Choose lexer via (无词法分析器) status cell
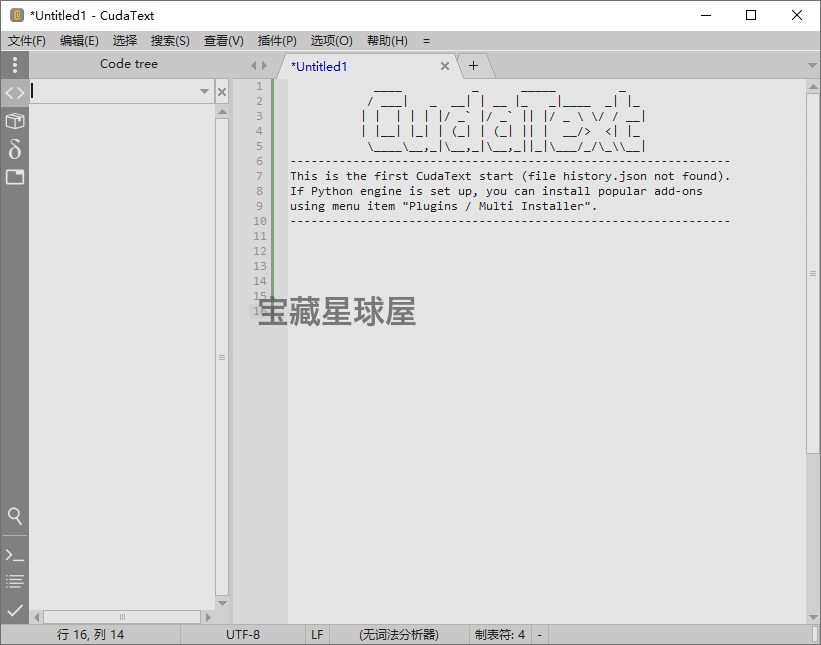The width and height of the screenshot is (821, 645). click(399, 635)
